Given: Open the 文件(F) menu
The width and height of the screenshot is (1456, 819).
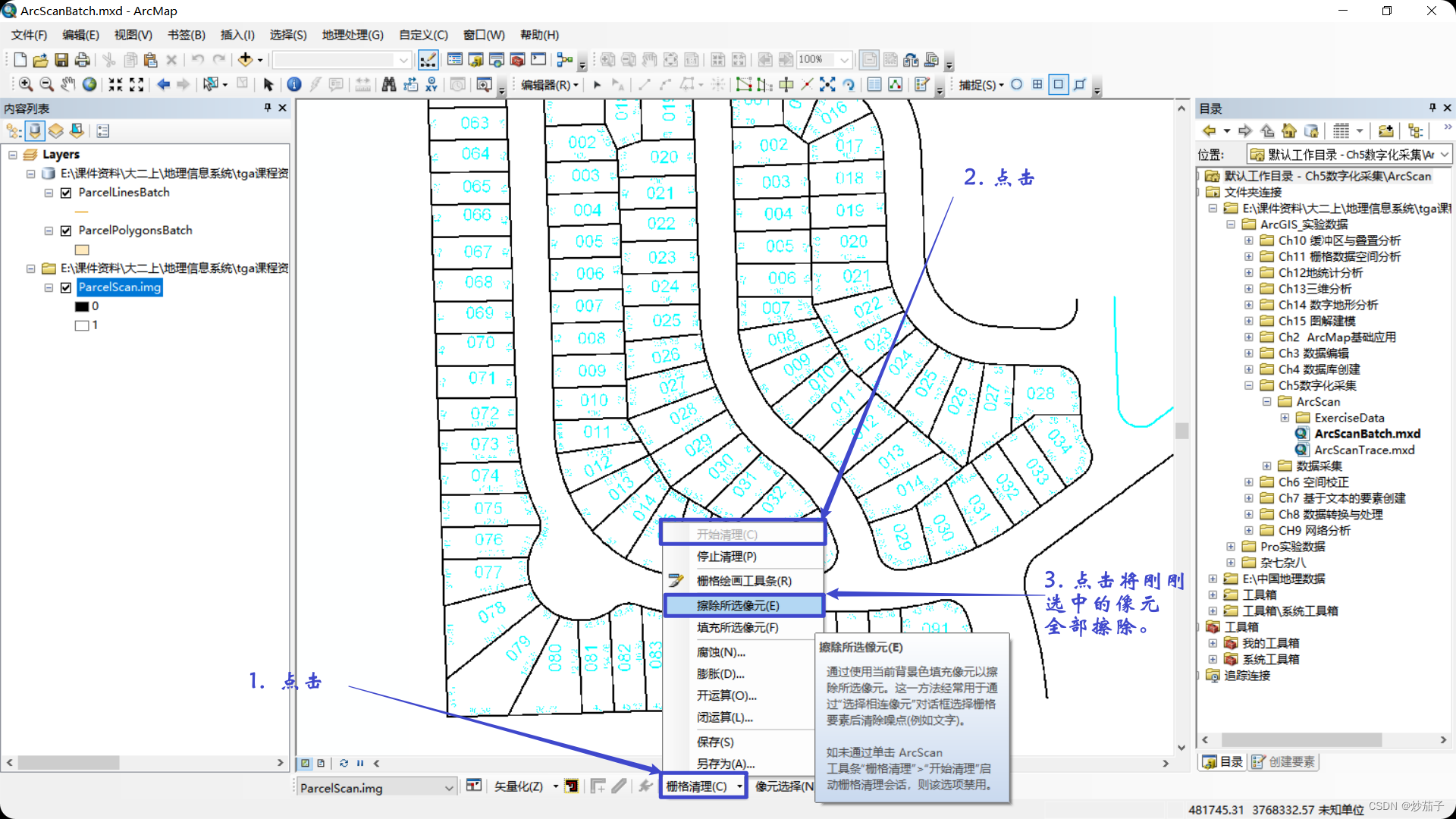Looking at the screenshot, I should tap(29, 35).
